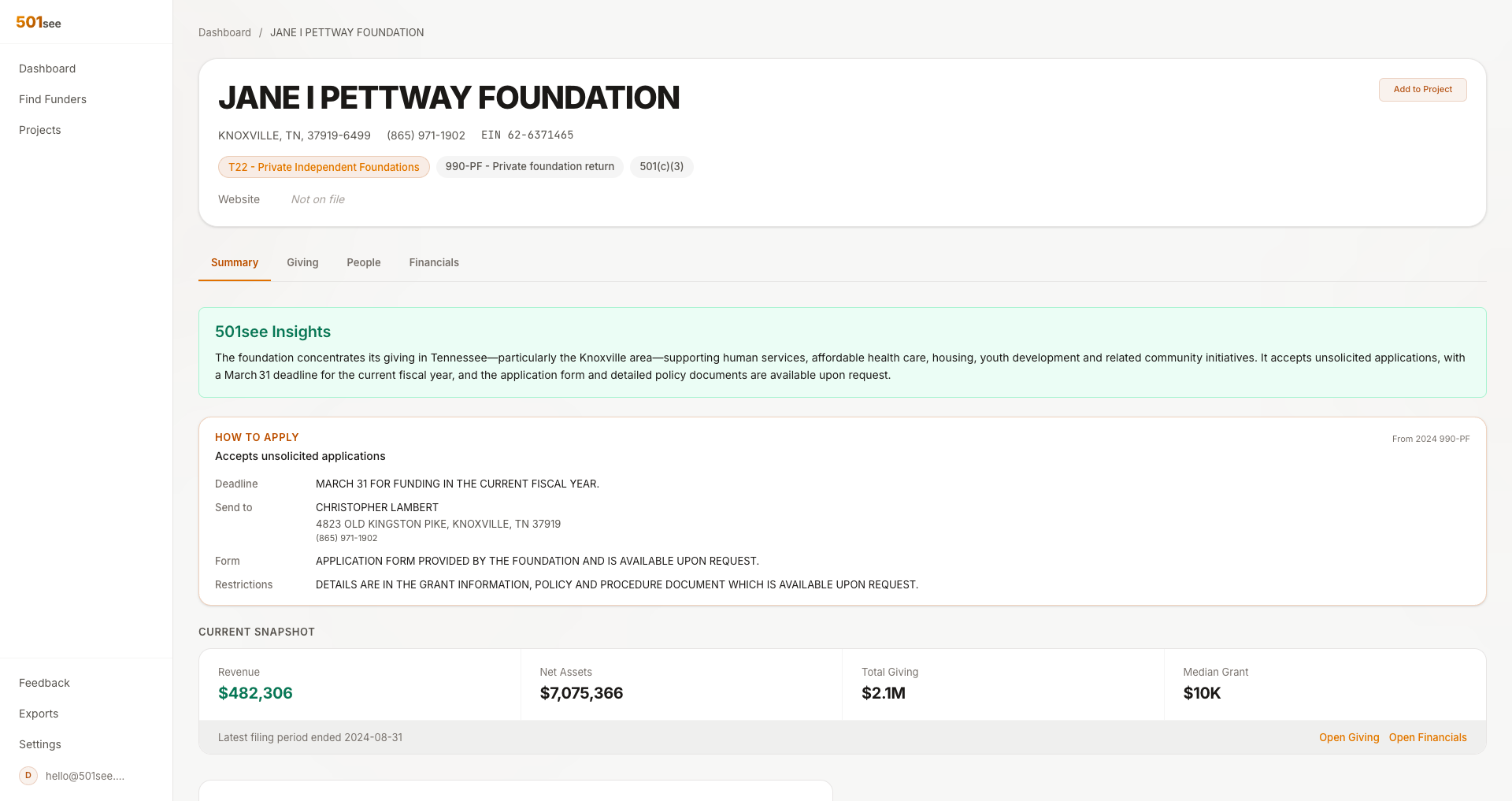Viewport: 1512px width, 801px height.
Task: Click CHRISTOPHER LAMBERT contact name
Action: [x=377, y=508]
